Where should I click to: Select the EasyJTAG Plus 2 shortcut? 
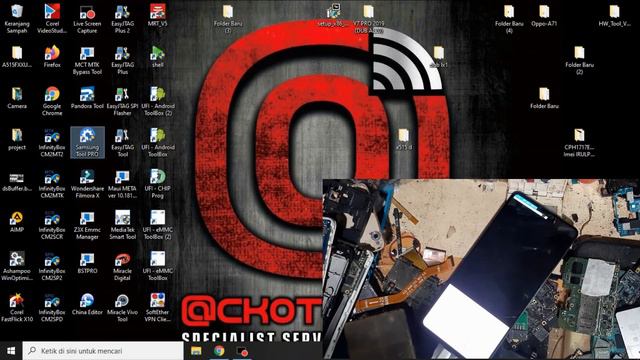[x=122, y=18]
